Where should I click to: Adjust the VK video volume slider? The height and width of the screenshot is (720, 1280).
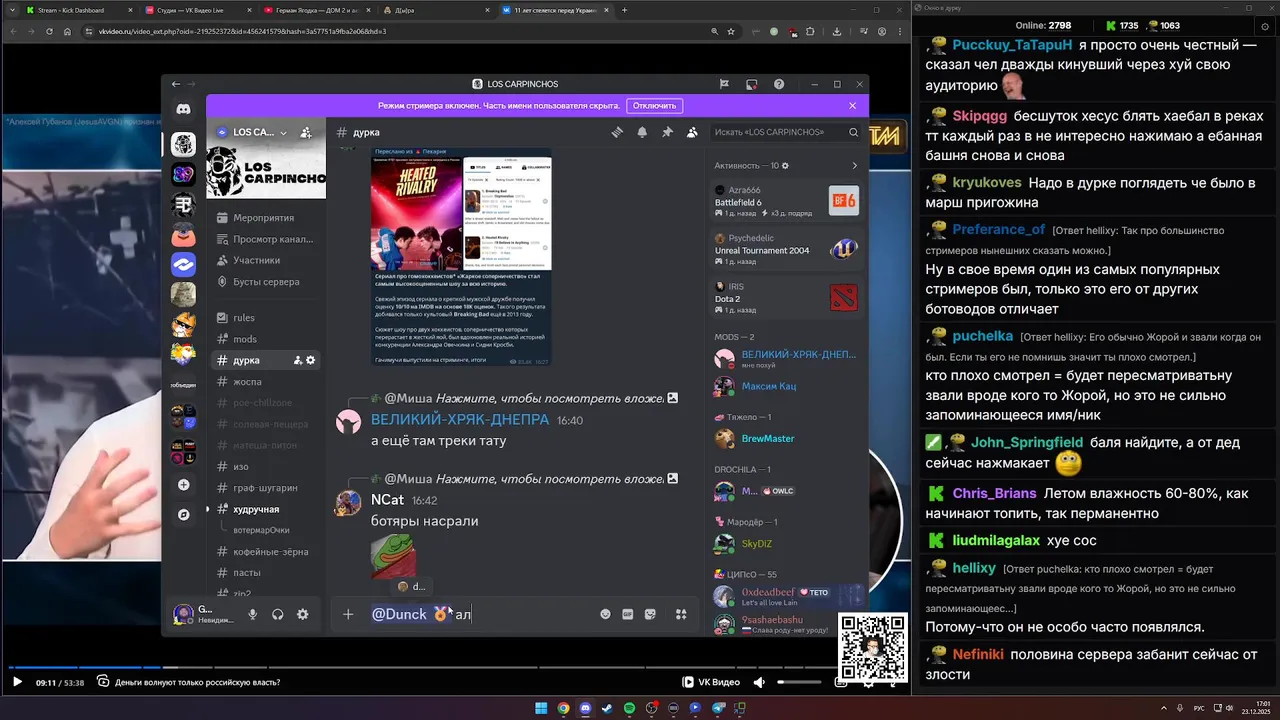(x=798, y=682)
